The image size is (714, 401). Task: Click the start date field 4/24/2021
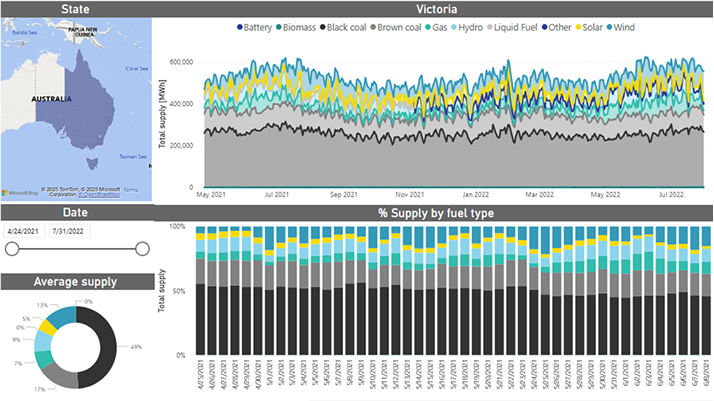pyautogui.click(x=25, y=229)
